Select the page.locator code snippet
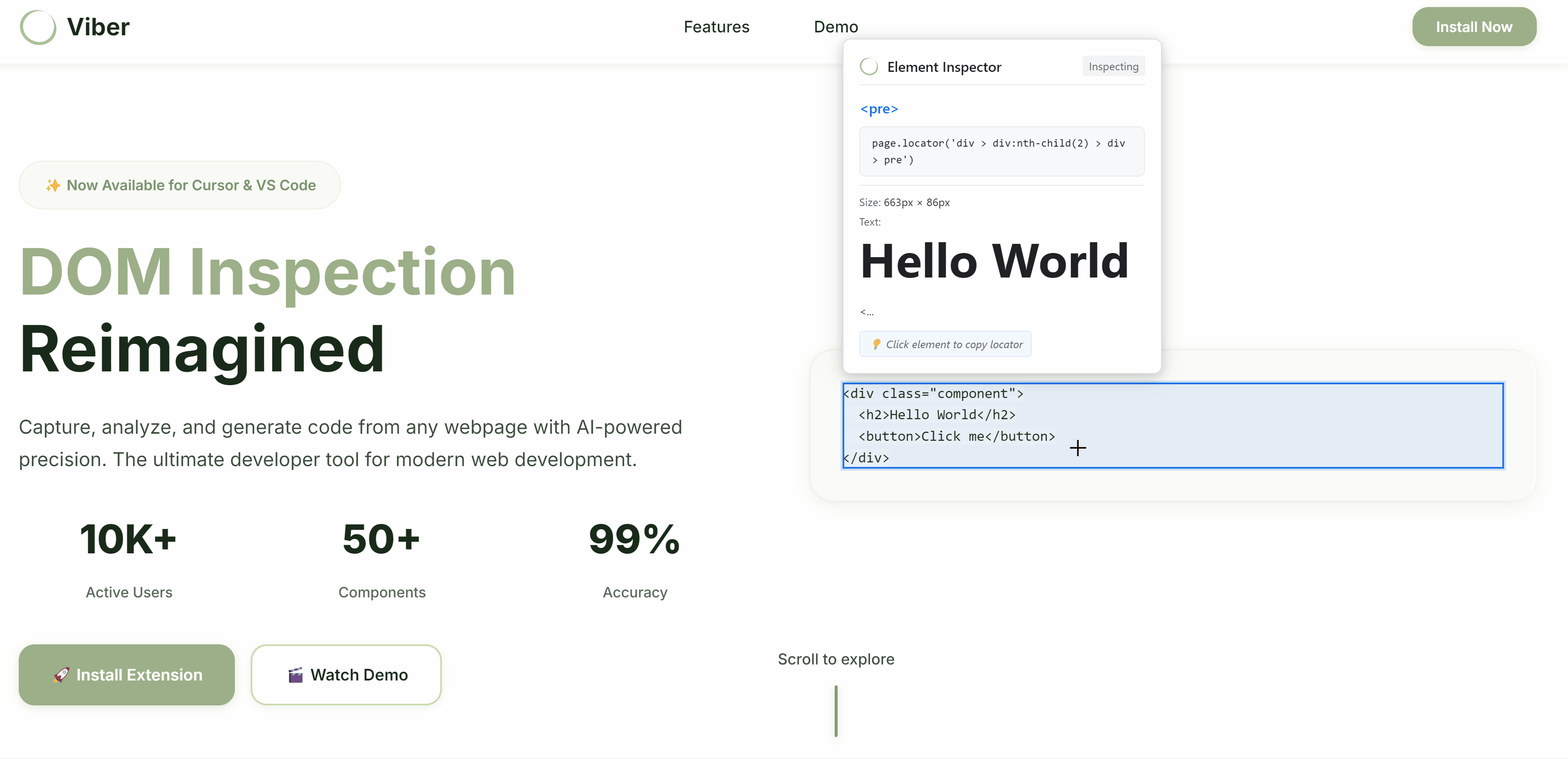Image resolution: width=1568 pixels, height=759 pixels. pos(1001,152)
